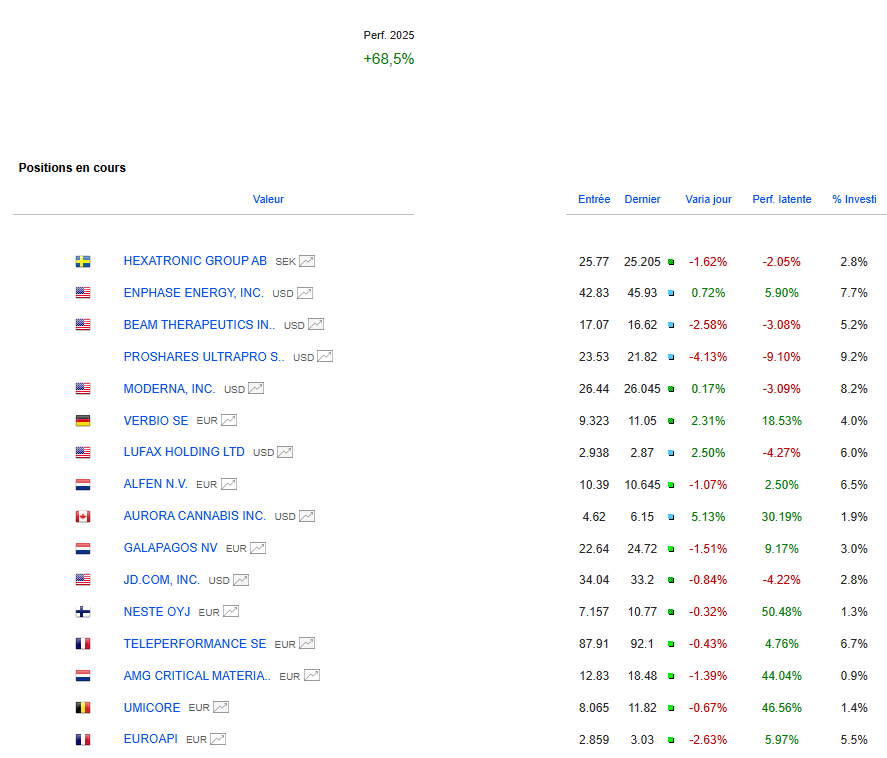Click the German flag beside VERBIO SE
Image resolution: width=887 pixels, height=758 pixels.
(x=83, y=421)
